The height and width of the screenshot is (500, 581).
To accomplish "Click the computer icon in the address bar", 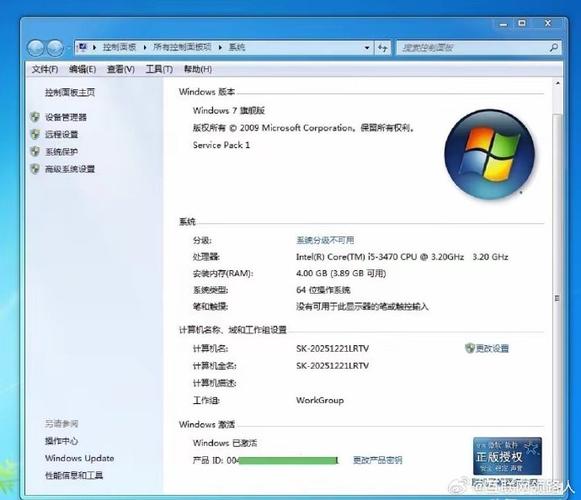I will point(83,47).
